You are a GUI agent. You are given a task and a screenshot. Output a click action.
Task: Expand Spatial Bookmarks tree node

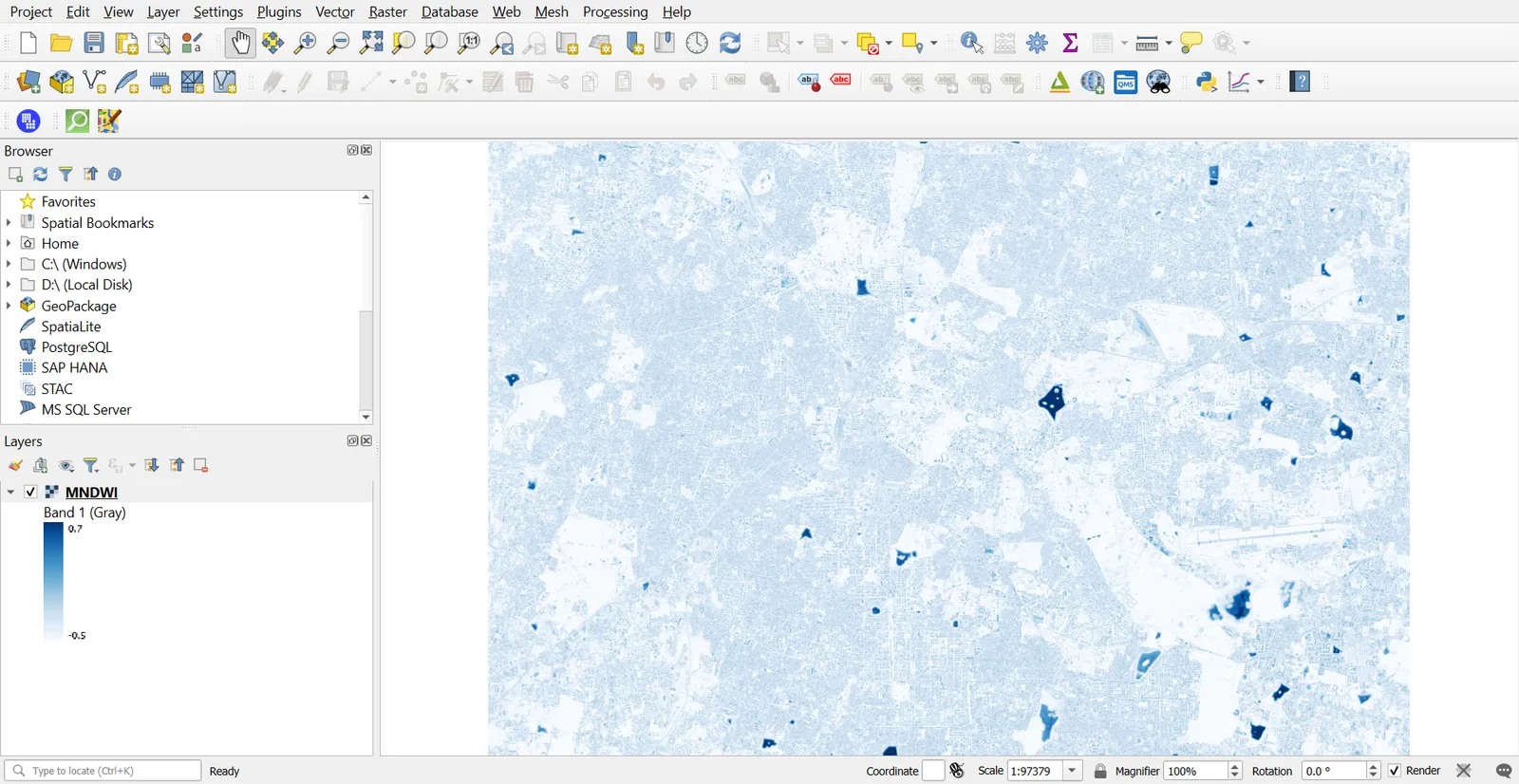(9, 222)
